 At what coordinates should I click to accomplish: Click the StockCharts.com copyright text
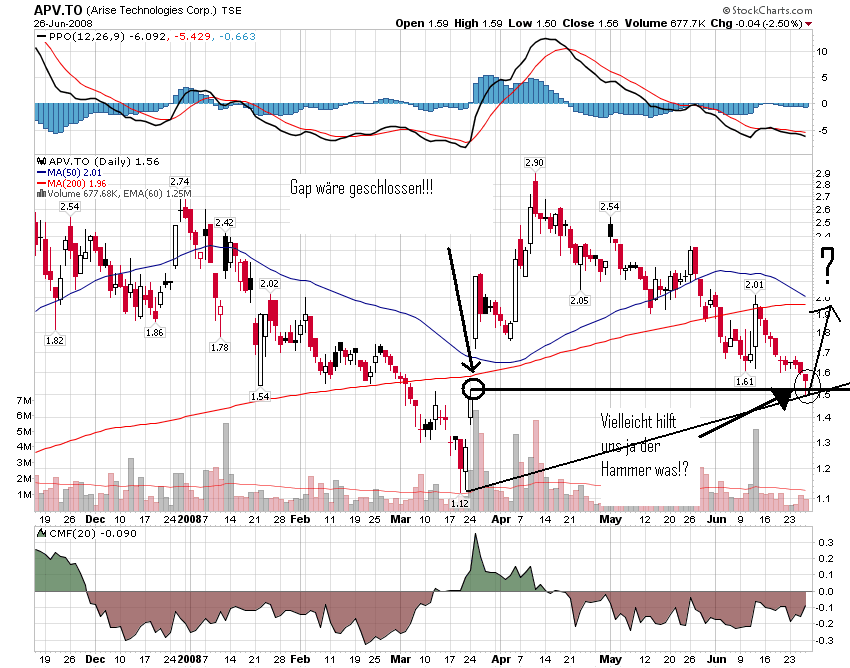pos(767,10)
